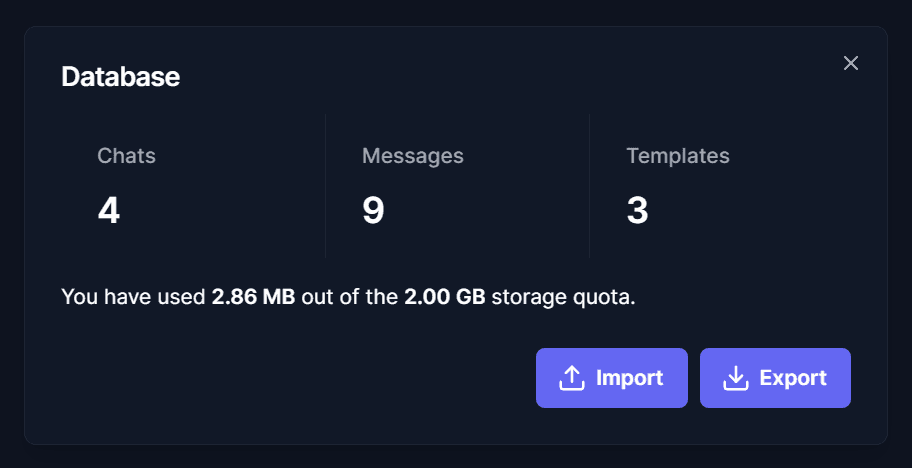Click the Import button label
The width and height of the screenshot is (912, 468).
pyautogui.click(x=629, y=378)
